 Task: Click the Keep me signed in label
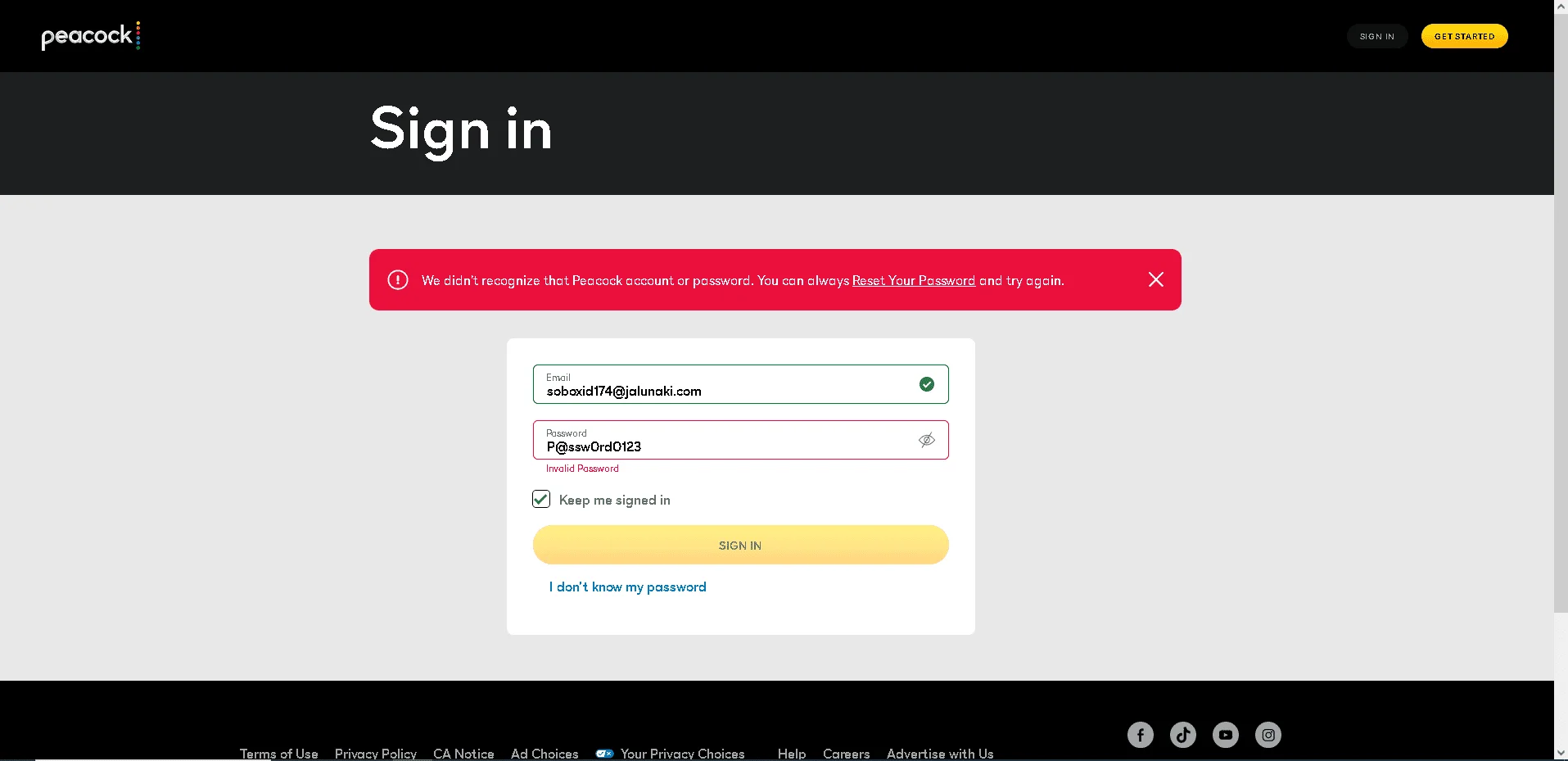coord(615,500)
